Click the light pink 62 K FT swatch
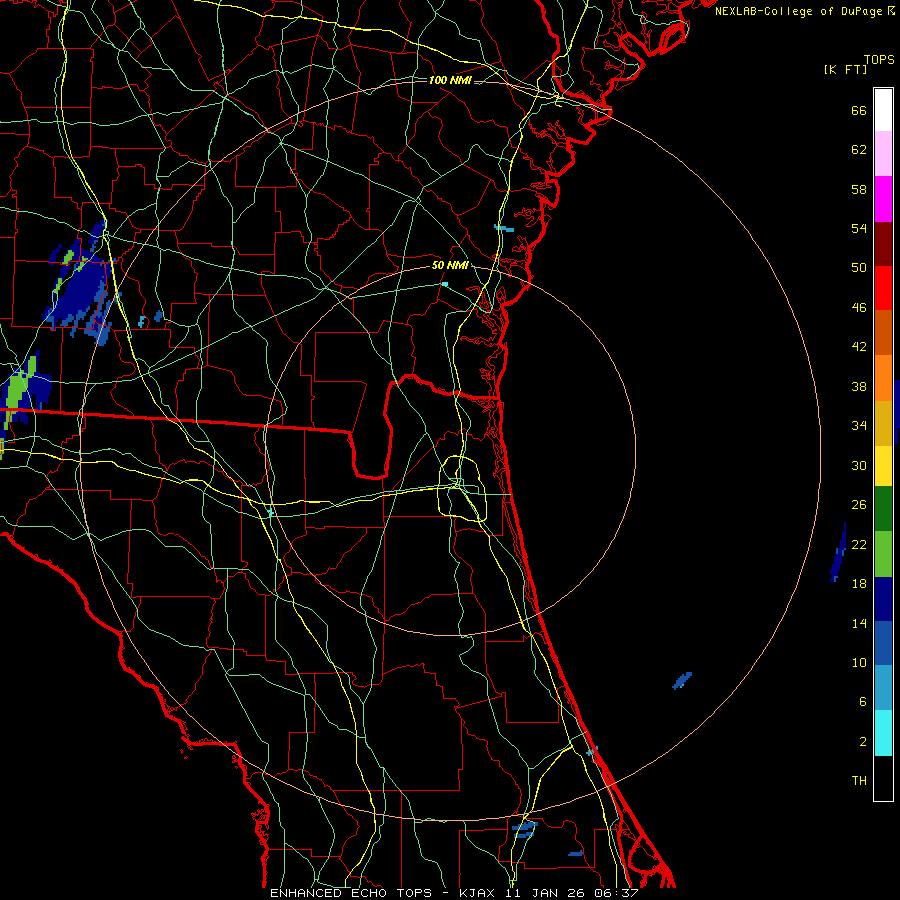This screenshot has width=900, height=900. click(x=883, y=153)
